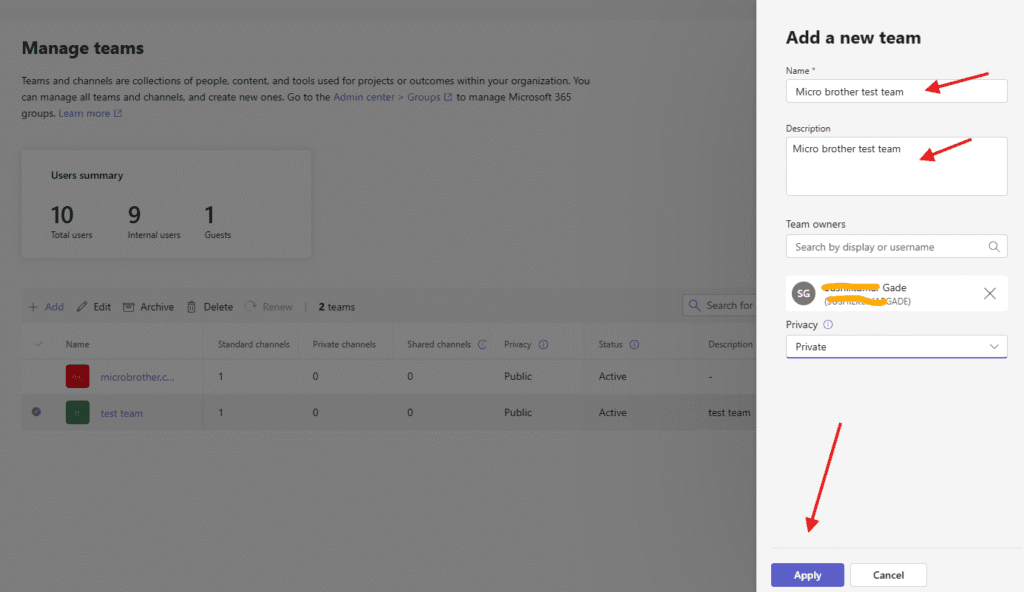Screen dimensions: 1024x592
Task: Click the Description text area
Action: (896, 166)
